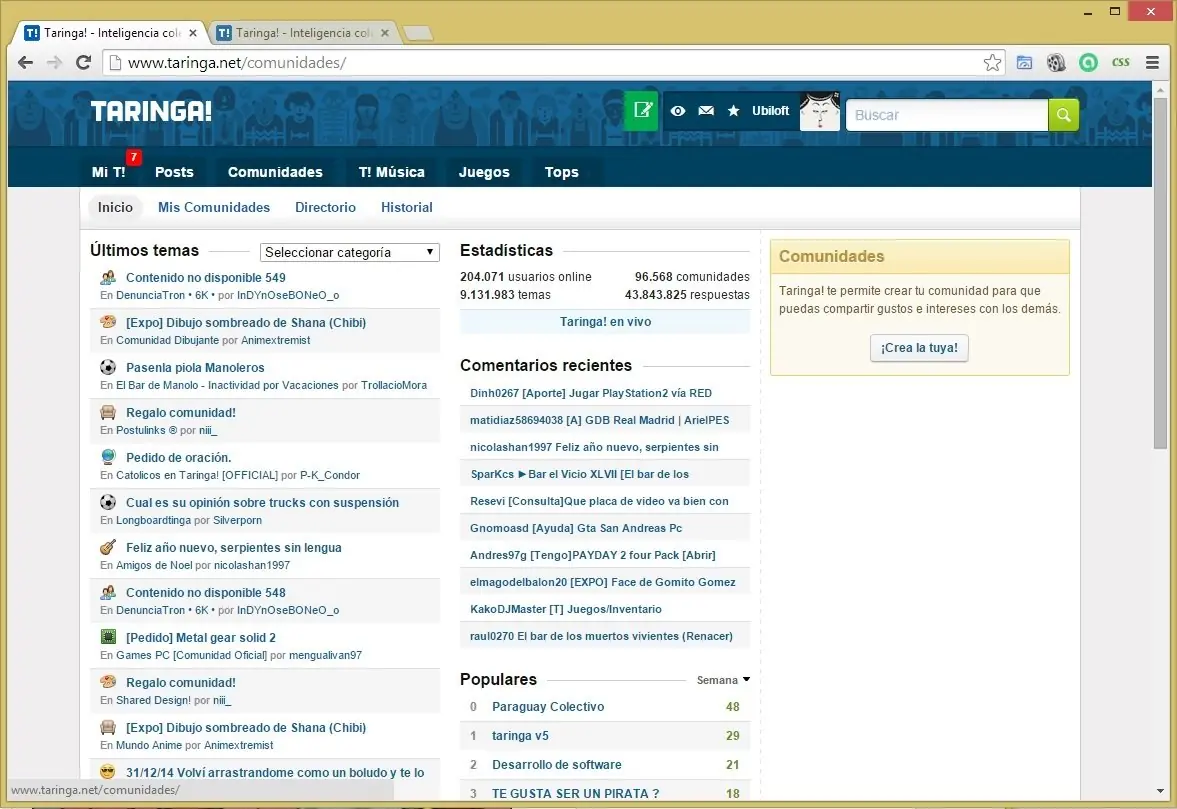The width and height of the screenshot is (1177, 809).
Task: Open the Directorio tab
Action: 325,207
